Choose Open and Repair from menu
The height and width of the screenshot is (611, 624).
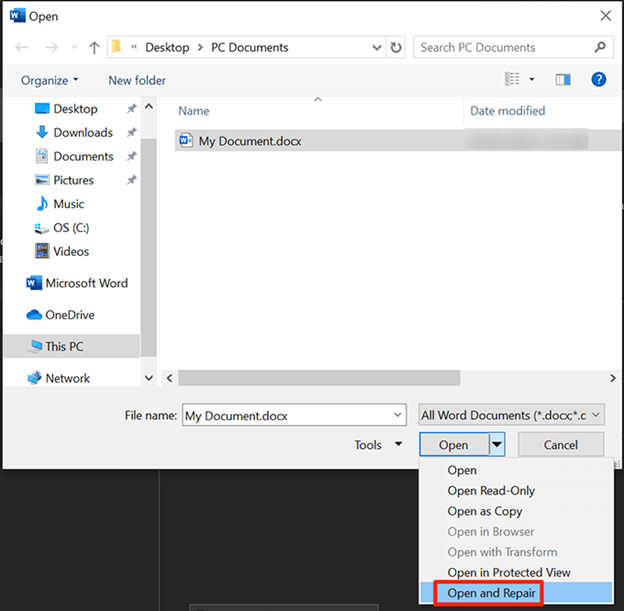pos(492,594)
